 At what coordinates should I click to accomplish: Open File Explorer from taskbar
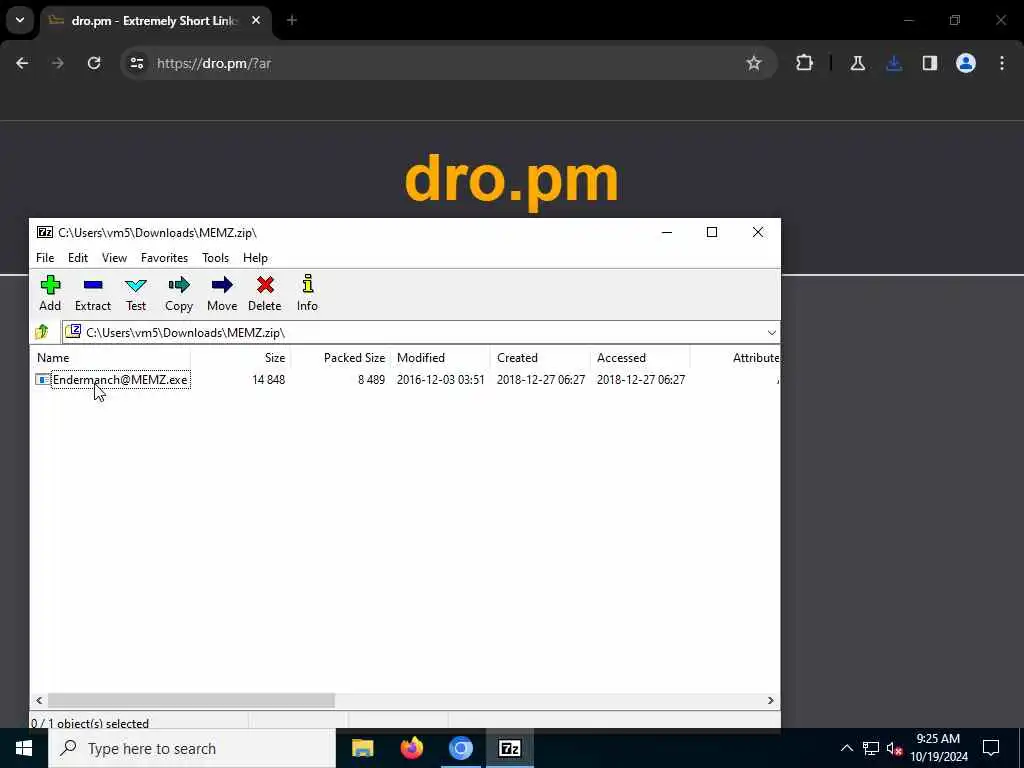(362, 748)
